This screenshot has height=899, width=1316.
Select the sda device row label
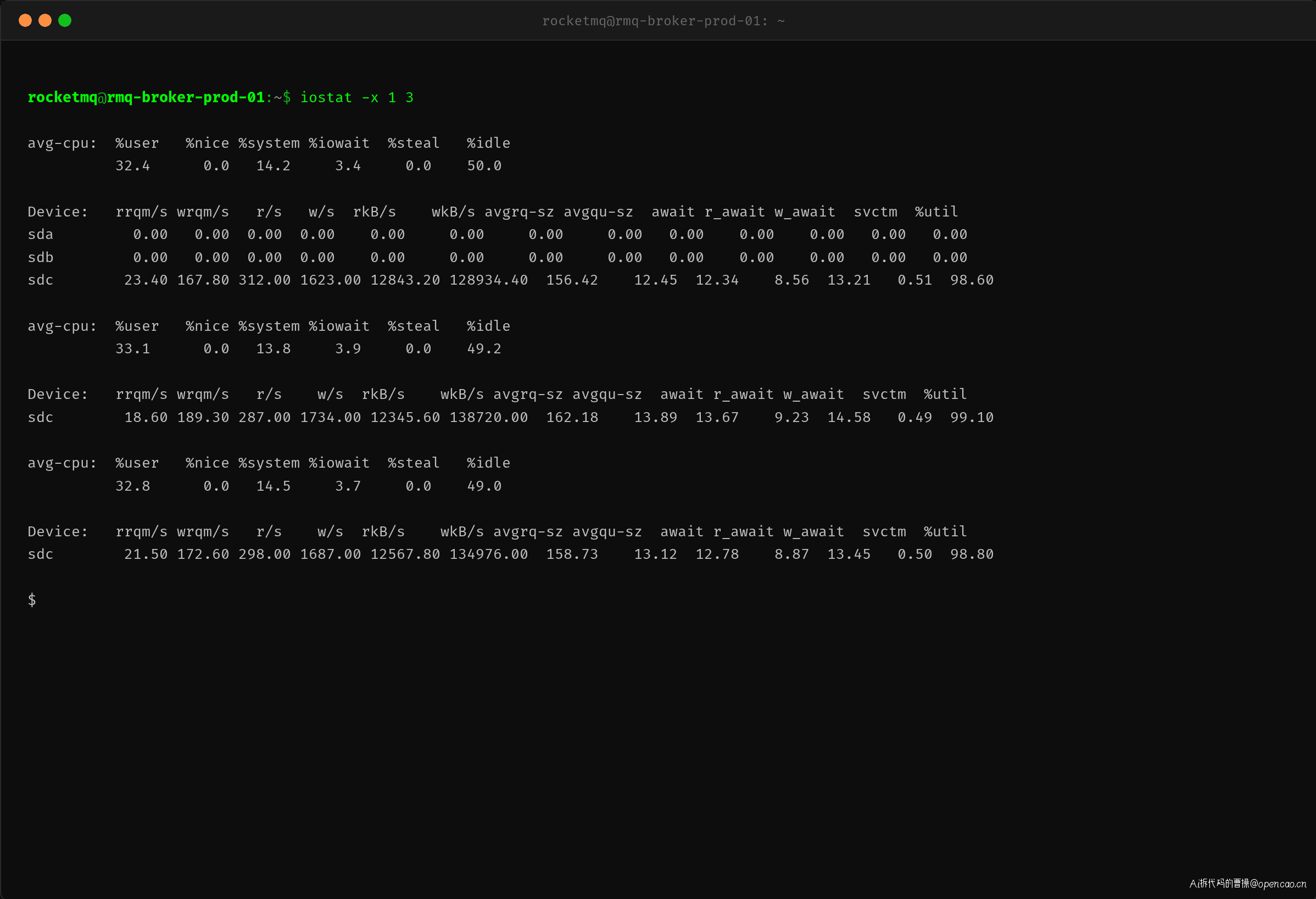pyautogui.click(x=40, y=235)
